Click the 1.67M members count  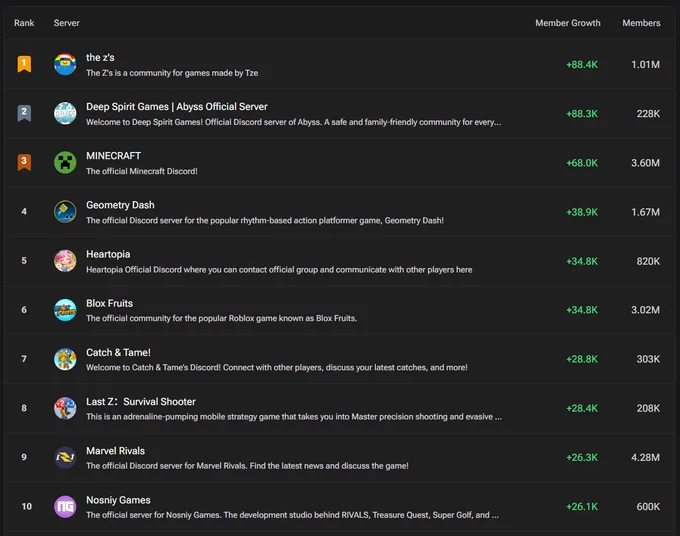pyautogui.click(x=645, y=212)
